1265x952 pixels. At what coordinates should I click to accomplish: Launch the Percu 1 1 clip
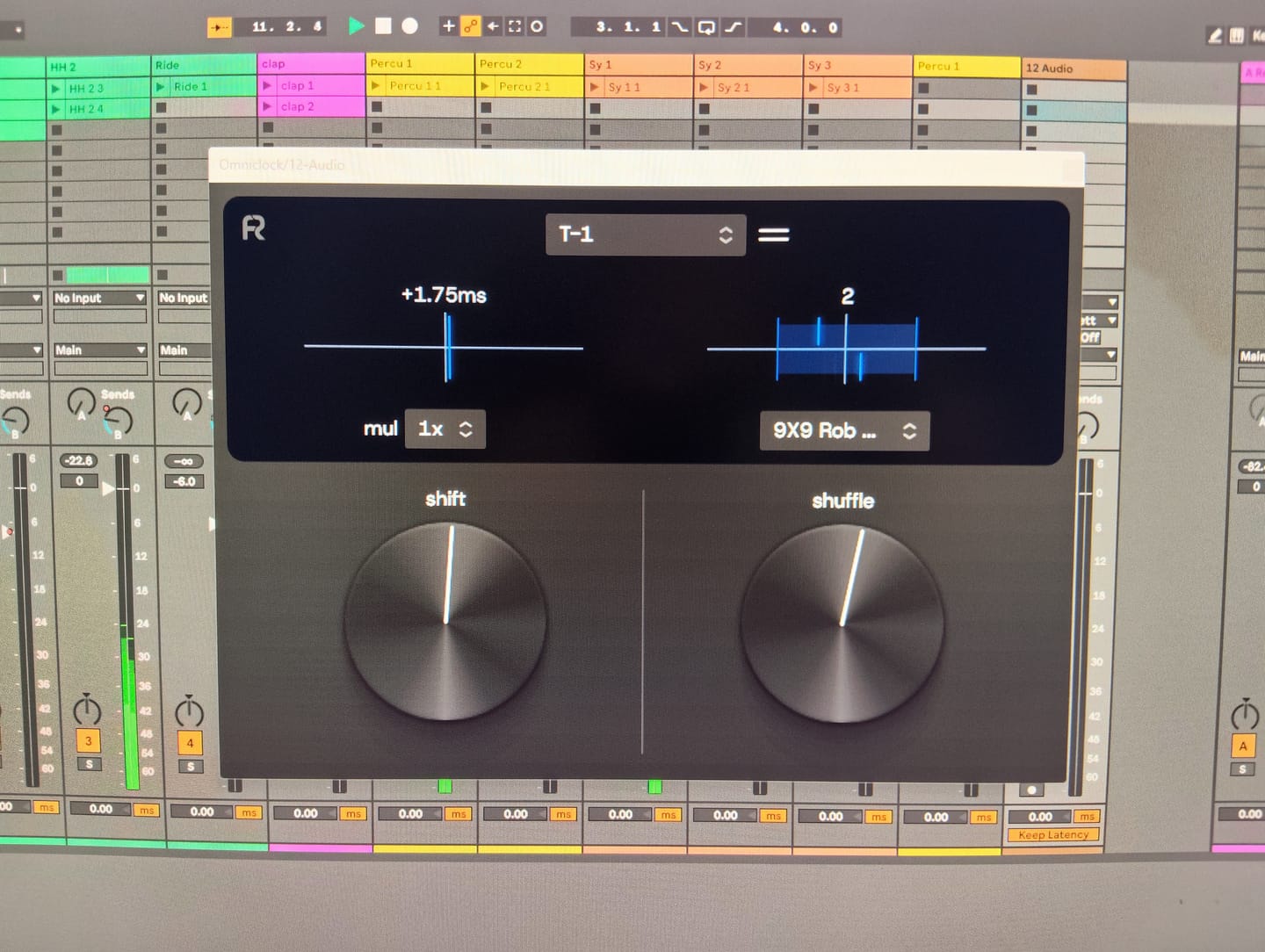point(376,85)
